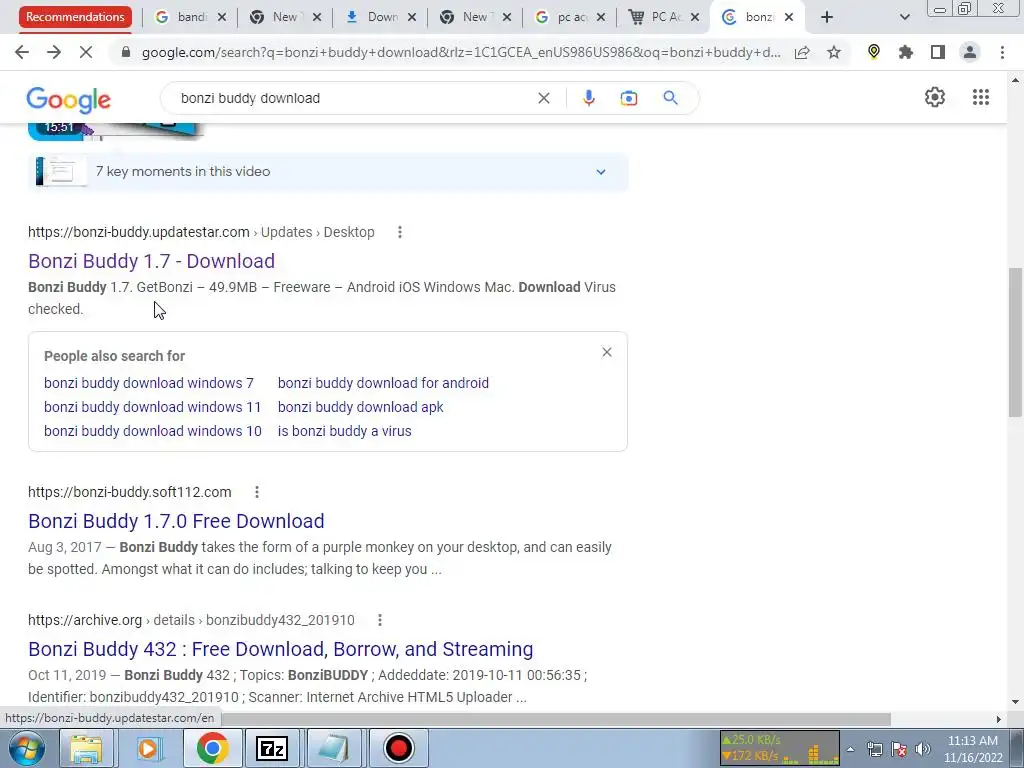This screenshot has width=1024, height=768.
Task: Submit search with the magnifier icon
Action: (670, 98)
